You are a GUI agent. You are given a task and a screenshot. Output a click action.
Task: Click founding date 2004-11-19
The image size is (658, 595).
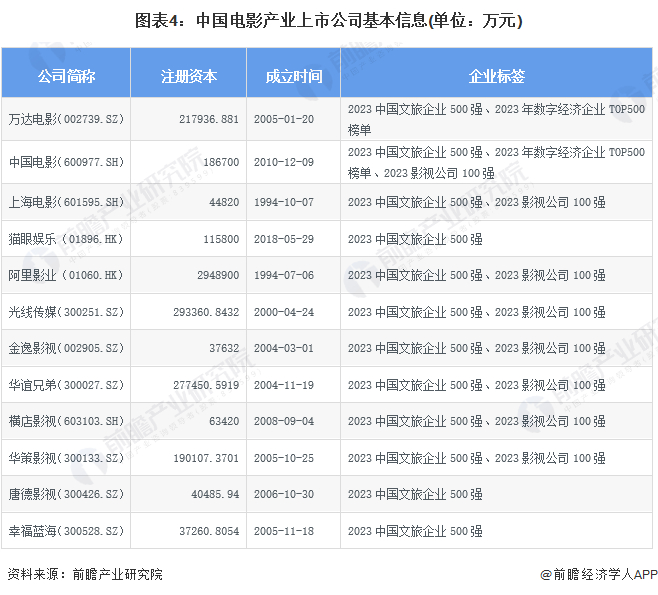pyautogui.click(x=284, y=385)
